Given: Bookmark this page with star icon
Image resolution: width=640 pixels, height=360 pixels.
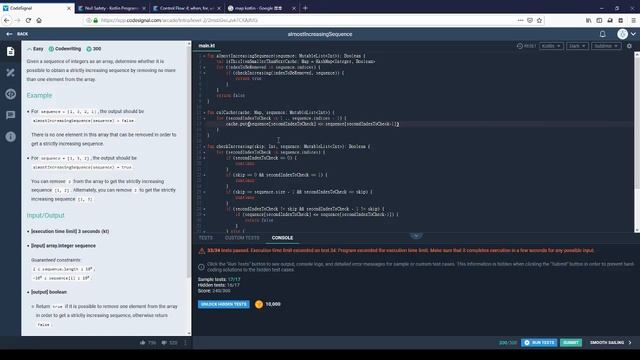Looking at the screenshot, I should [x=539, y=20].
